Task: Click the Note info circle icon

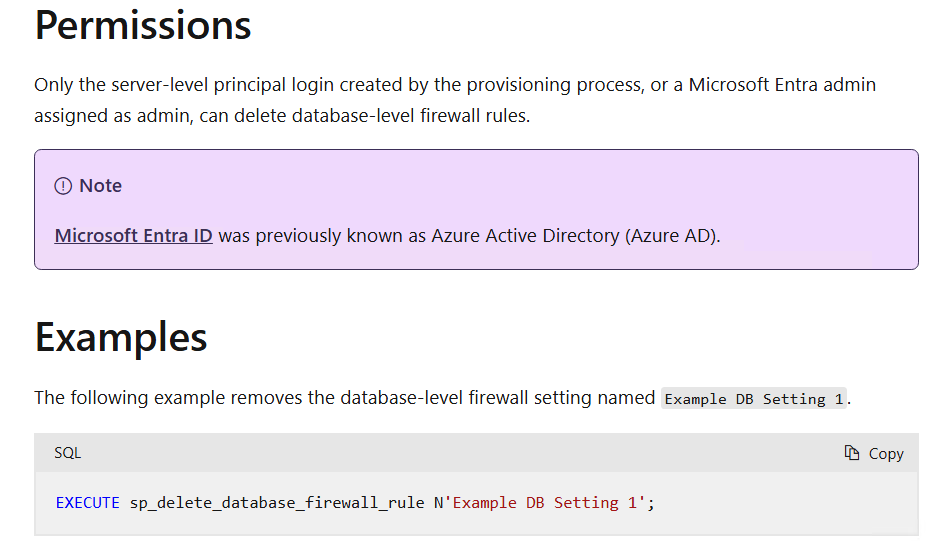Action: tap(63, 186)
